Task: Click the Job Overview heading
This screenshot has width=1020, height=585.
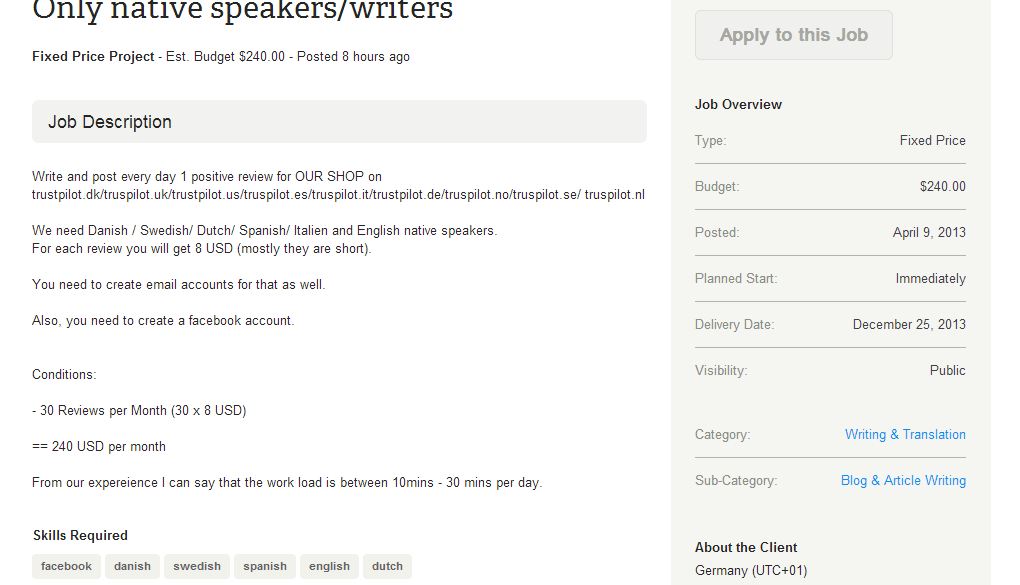Action: [738, 104]
